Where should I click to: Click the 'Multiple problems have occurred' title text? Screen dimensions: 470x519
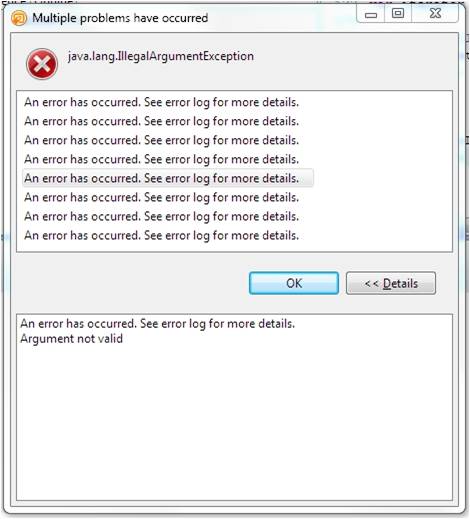120,18
